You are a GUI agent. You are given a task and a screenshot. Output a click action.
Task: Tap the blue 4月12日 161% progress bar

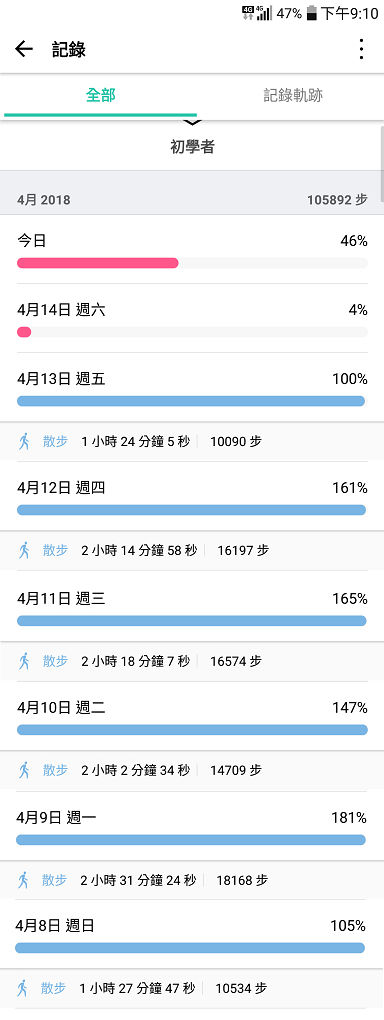pos(191,510)
